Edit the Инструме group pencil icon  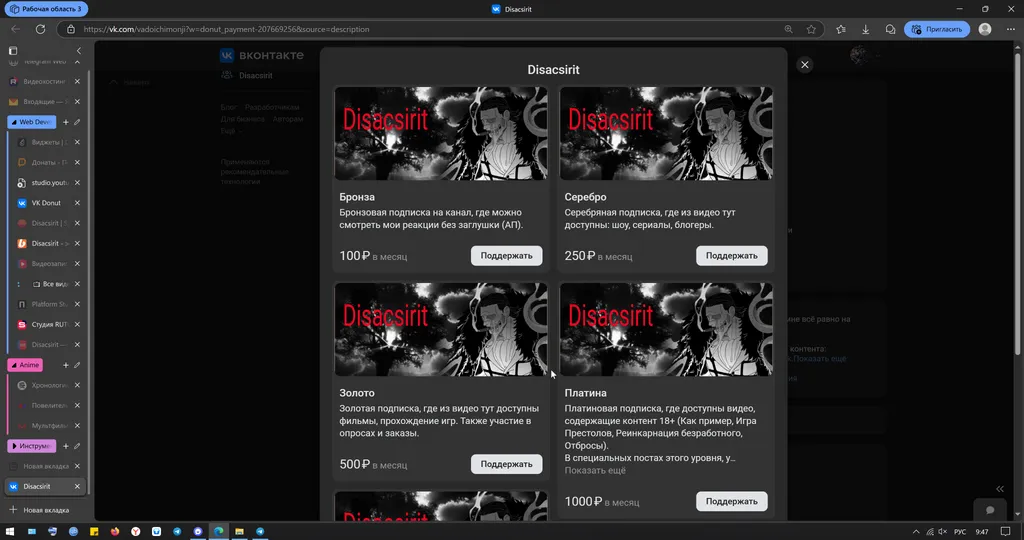77,446
